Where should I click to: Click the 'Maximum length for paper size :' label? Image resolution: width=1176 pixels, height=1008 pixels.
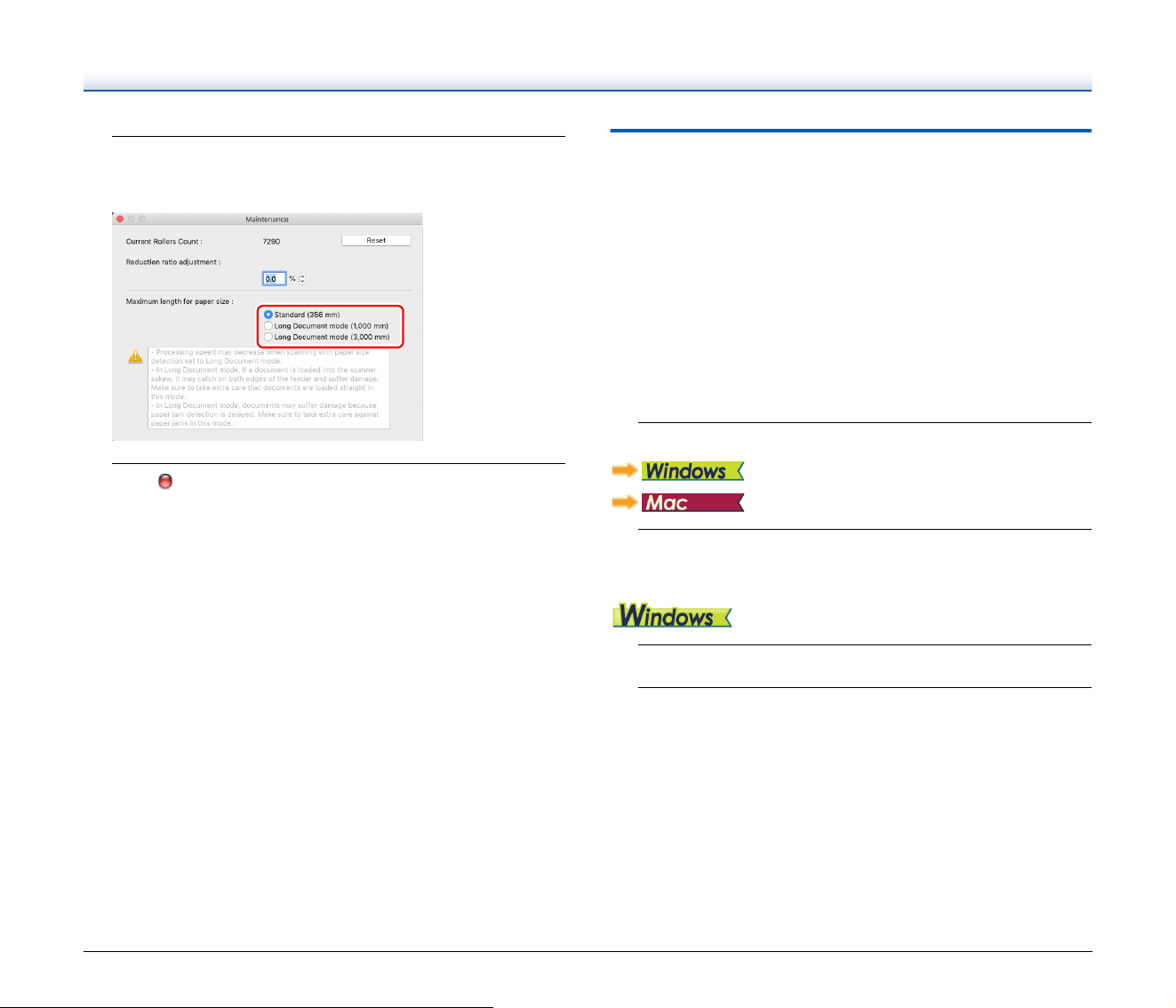click(180, 301)
